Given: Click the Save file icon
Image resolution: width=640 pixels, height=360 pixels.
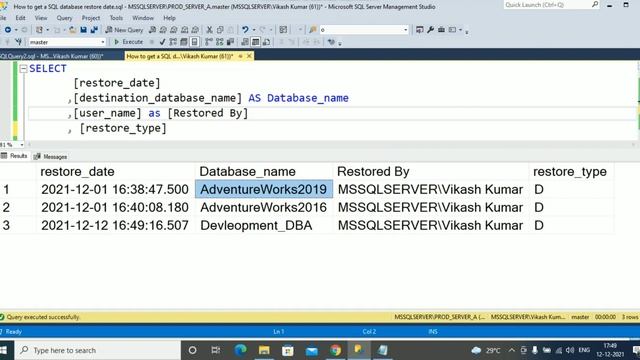Looking at the screenshot, I should click(83, 30).
